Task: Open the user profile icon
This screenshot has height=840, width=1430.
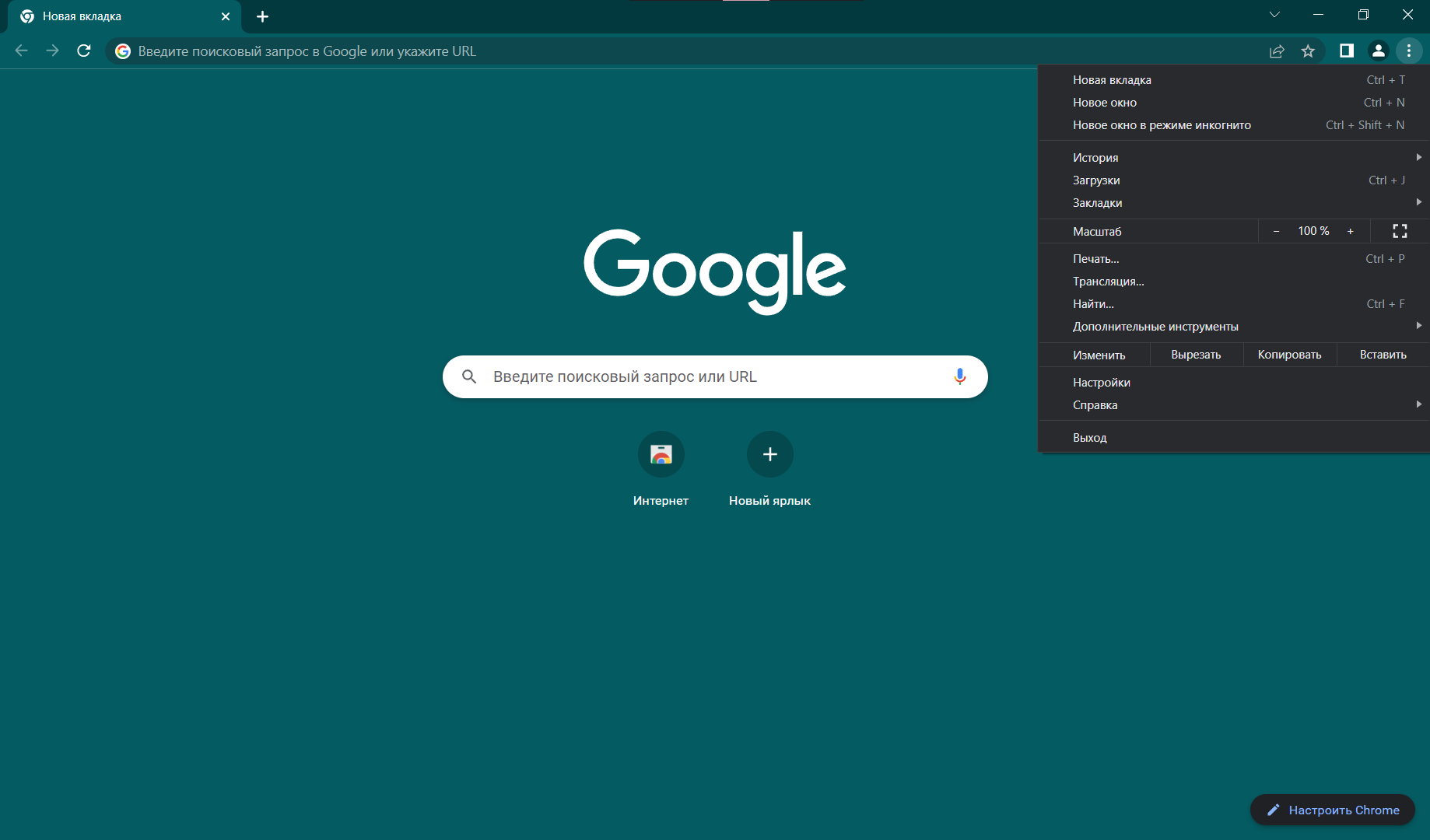Action: point(1378,51)
